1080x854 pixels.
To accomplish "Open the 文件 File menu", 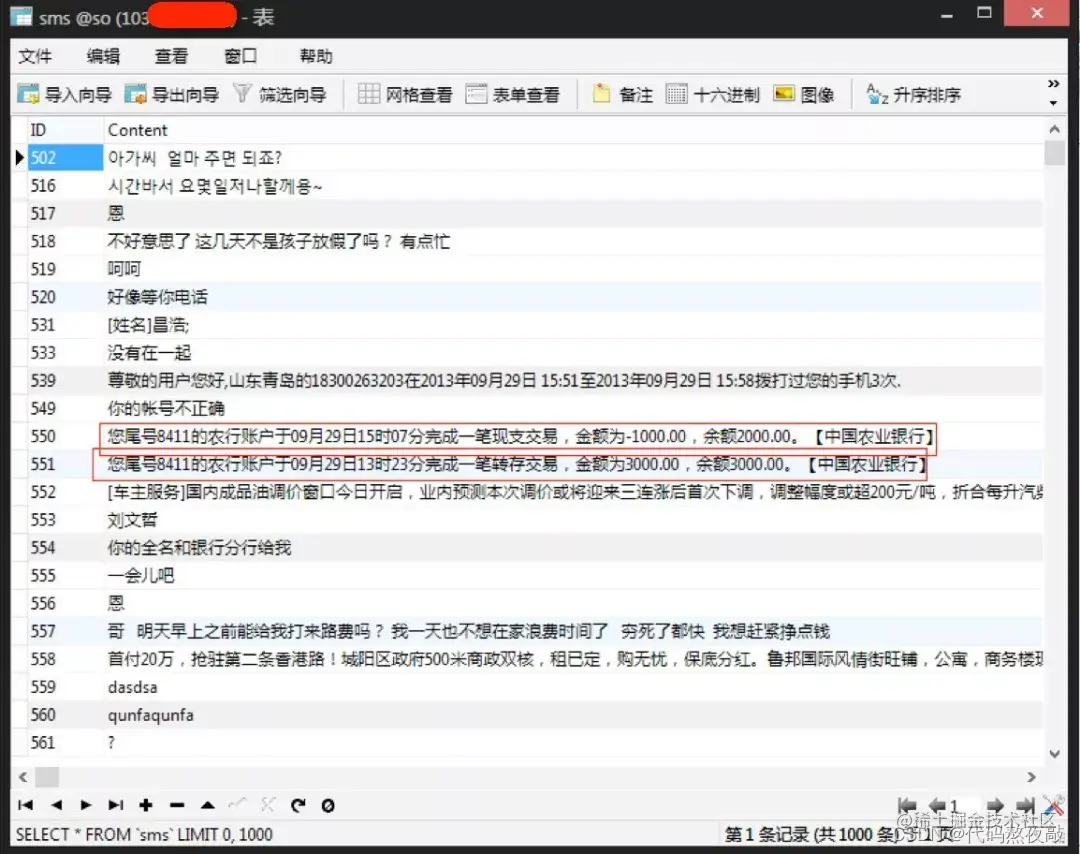I will [35, 56].
